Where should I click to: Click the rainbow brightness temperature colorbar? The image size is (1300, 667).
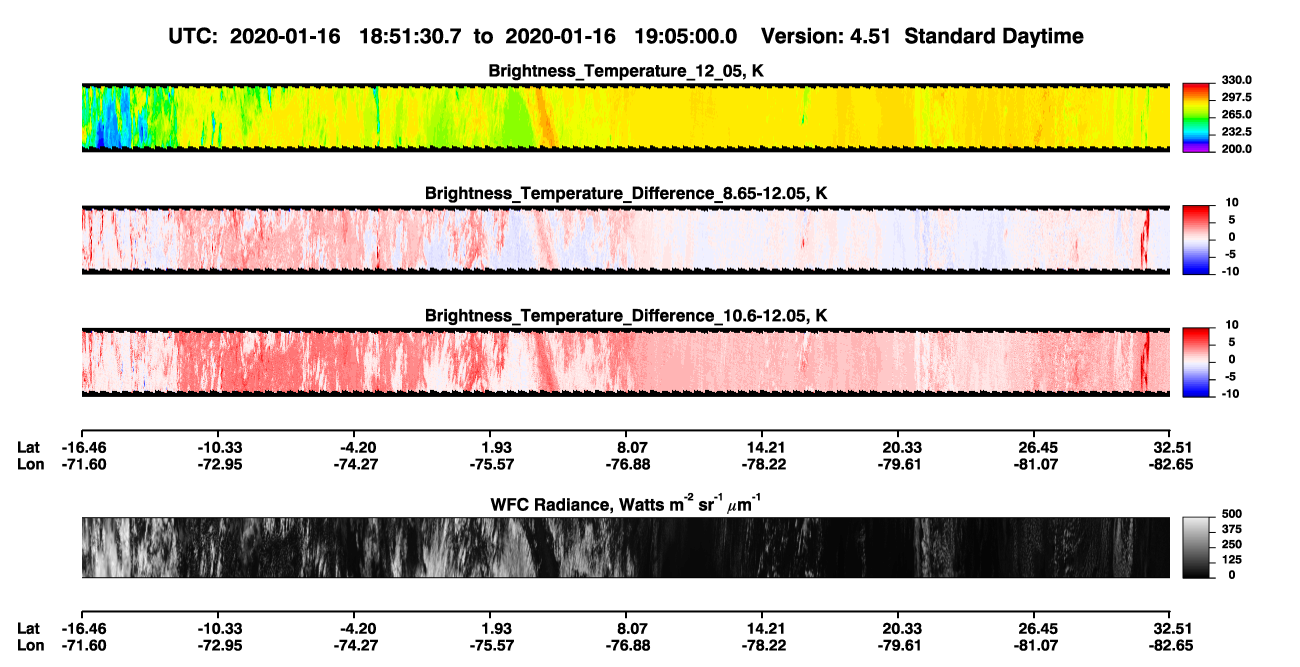tap(1197, 117)
